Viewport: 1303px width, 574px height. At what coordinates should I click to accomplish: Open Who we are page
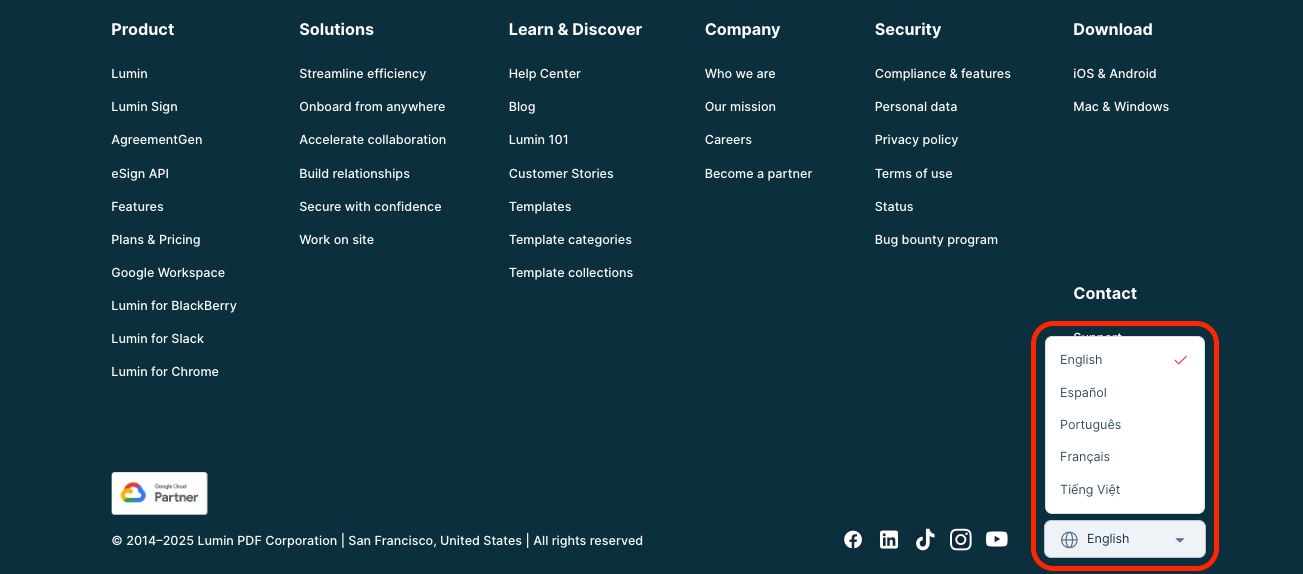pyautogui.click(x=740, y=74)
